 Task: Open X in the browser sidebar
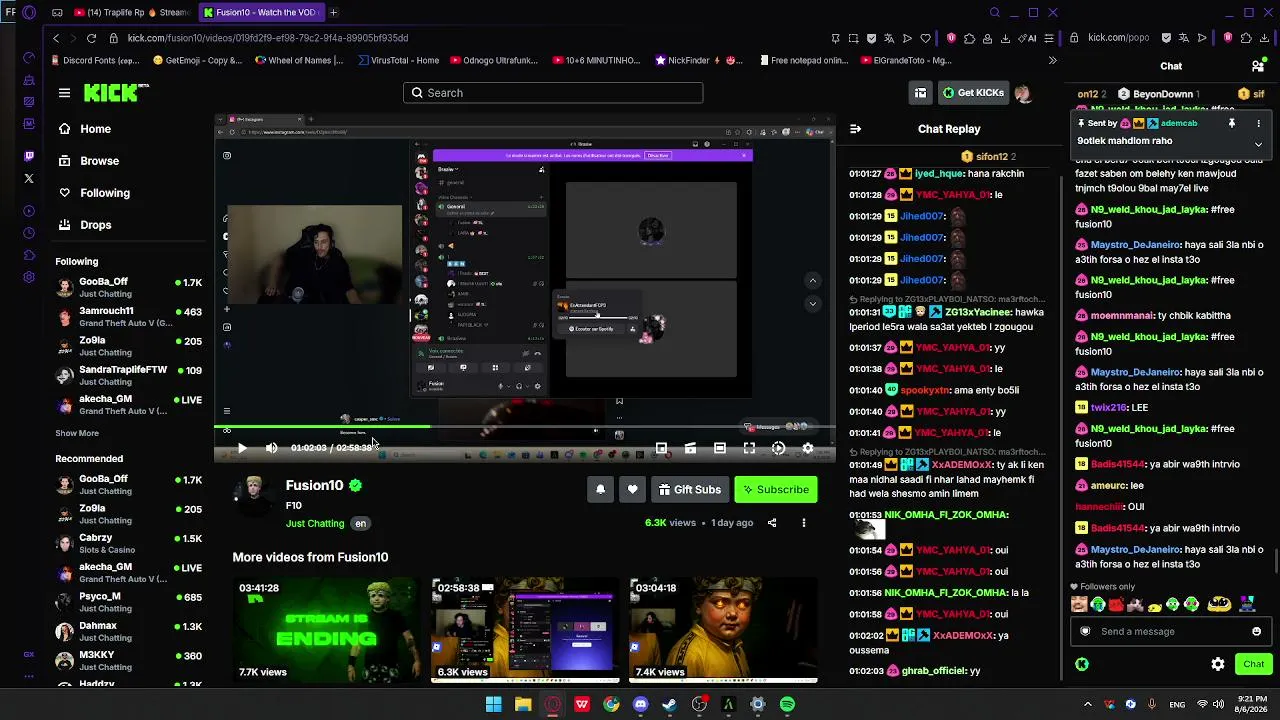click(29, 179)
